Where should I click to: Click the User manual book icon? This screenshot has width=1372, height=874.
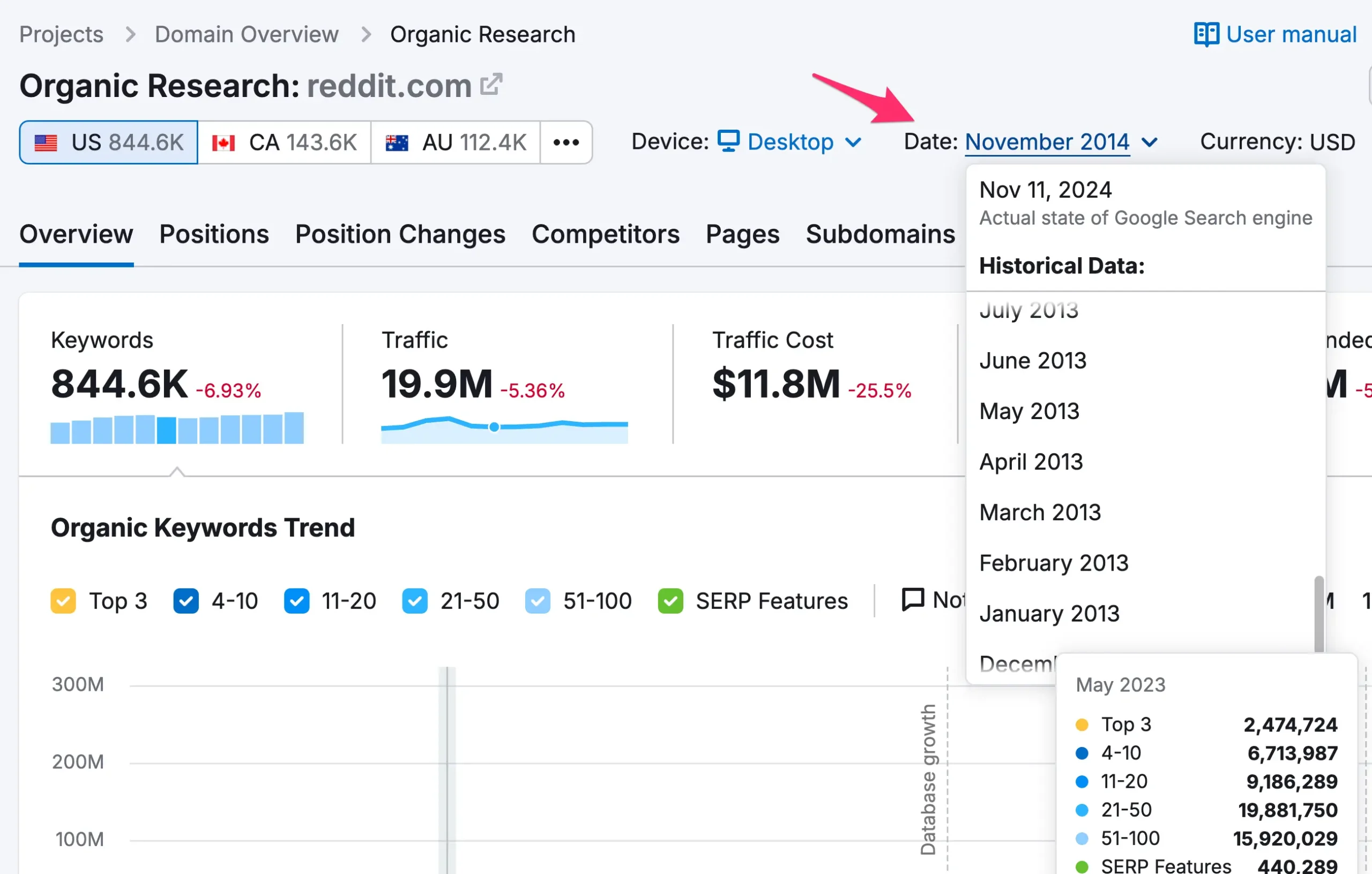(x=1206, y=34)
